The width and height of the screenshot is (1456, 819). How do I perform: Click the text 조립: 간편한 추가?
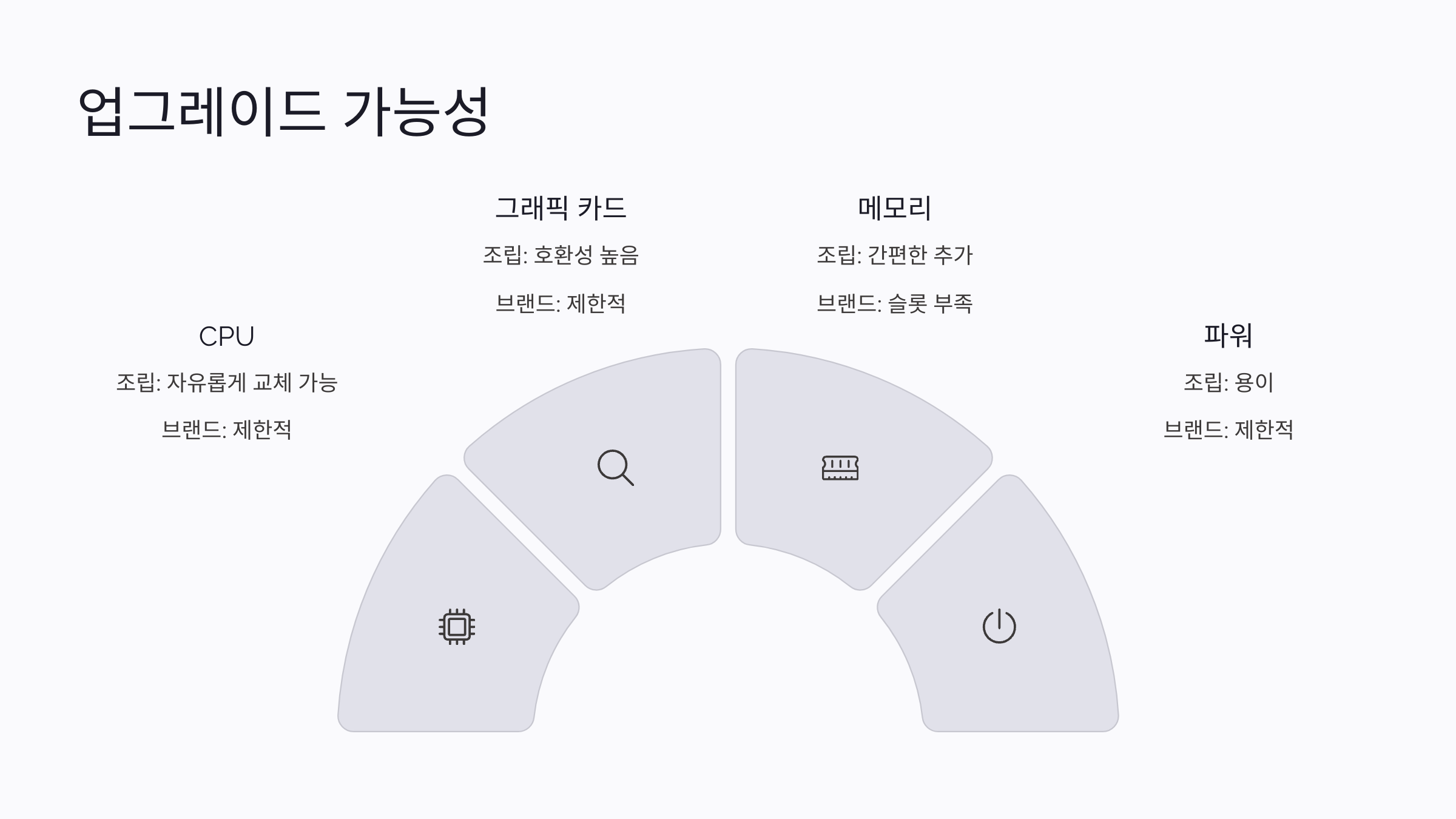click(x=895, y=255)
